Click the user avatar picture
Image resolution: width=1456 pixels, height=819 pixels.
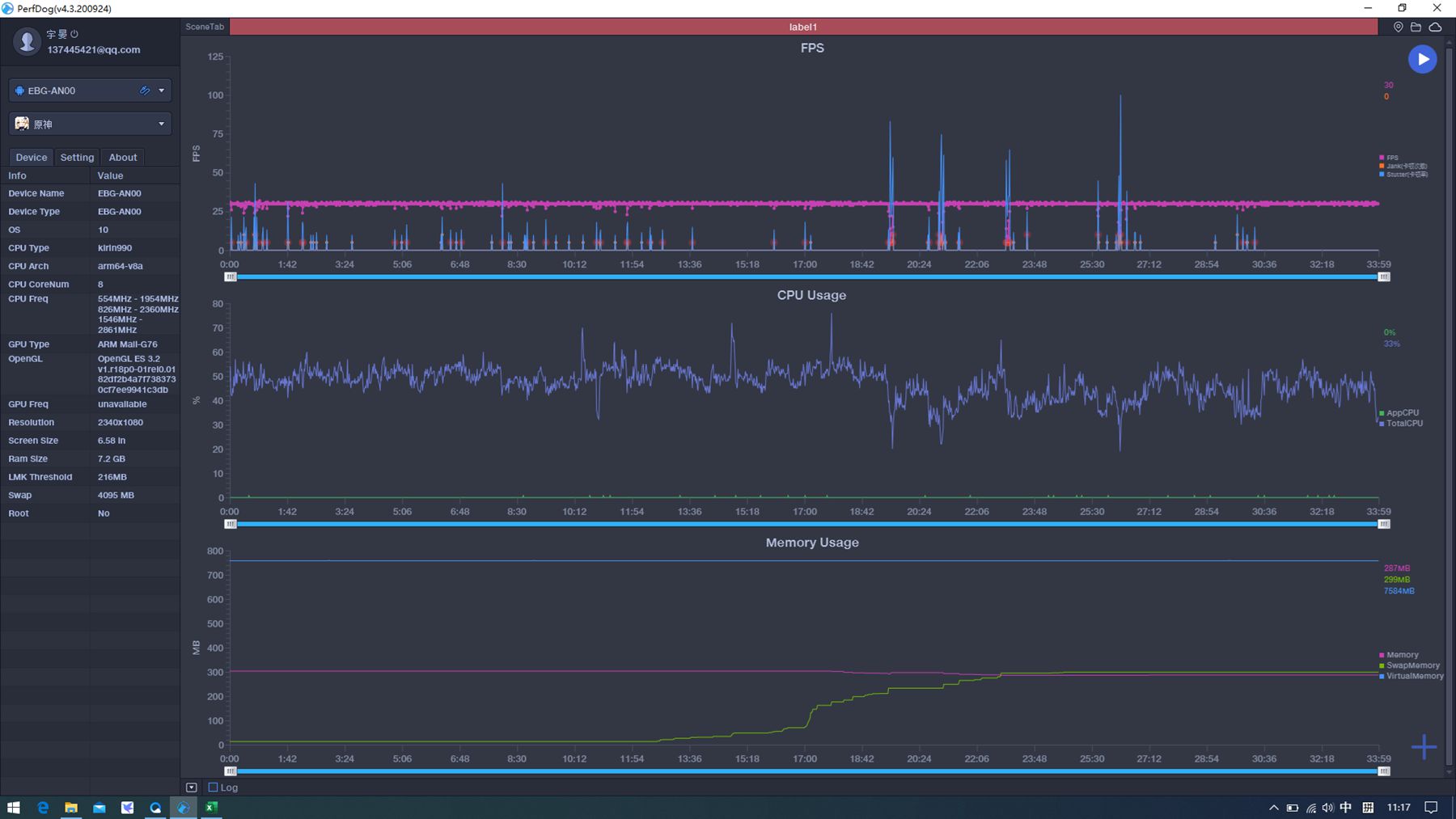click(x=27, y=41)
